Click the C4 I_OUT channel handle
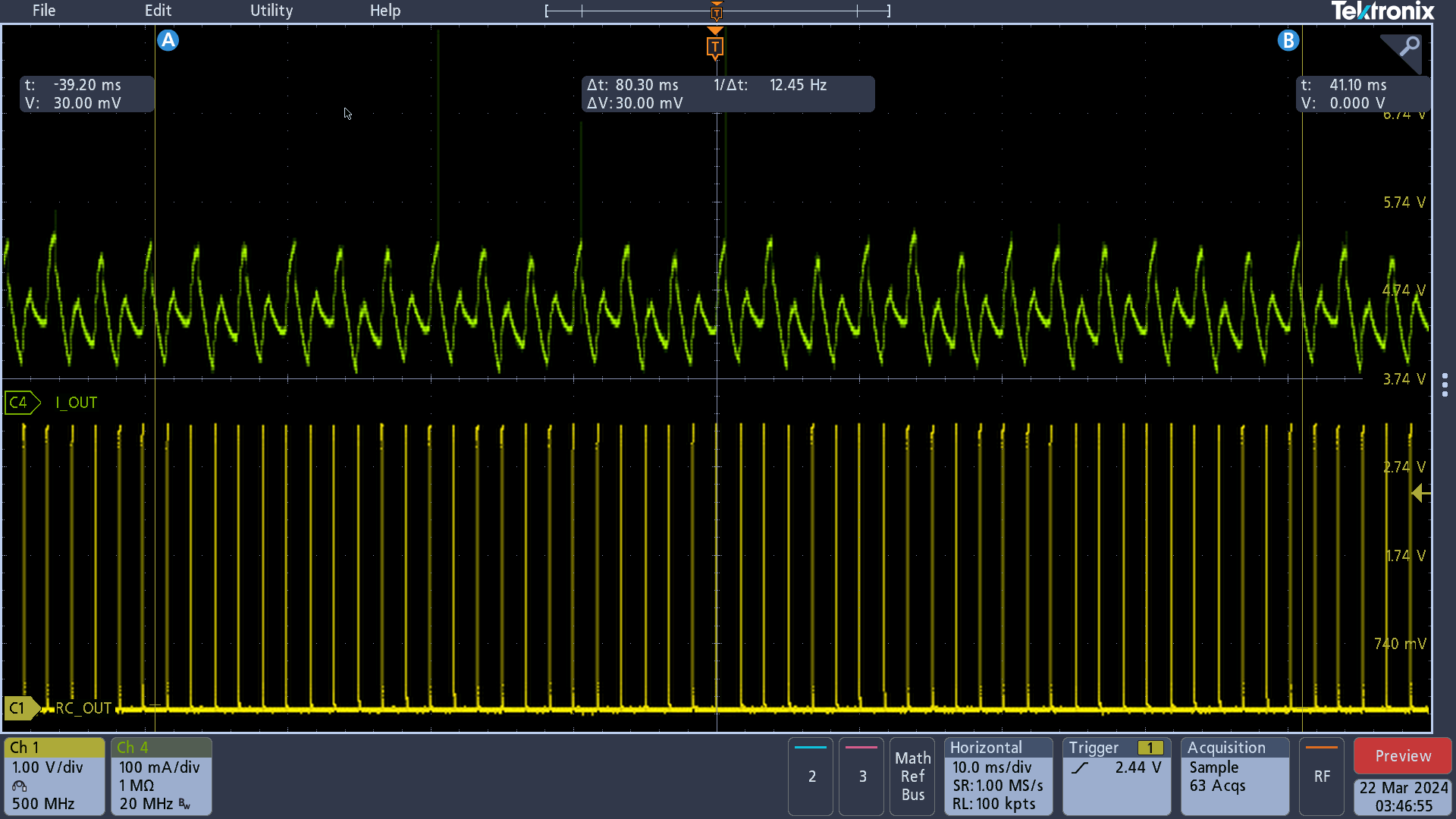 (22, 403)
